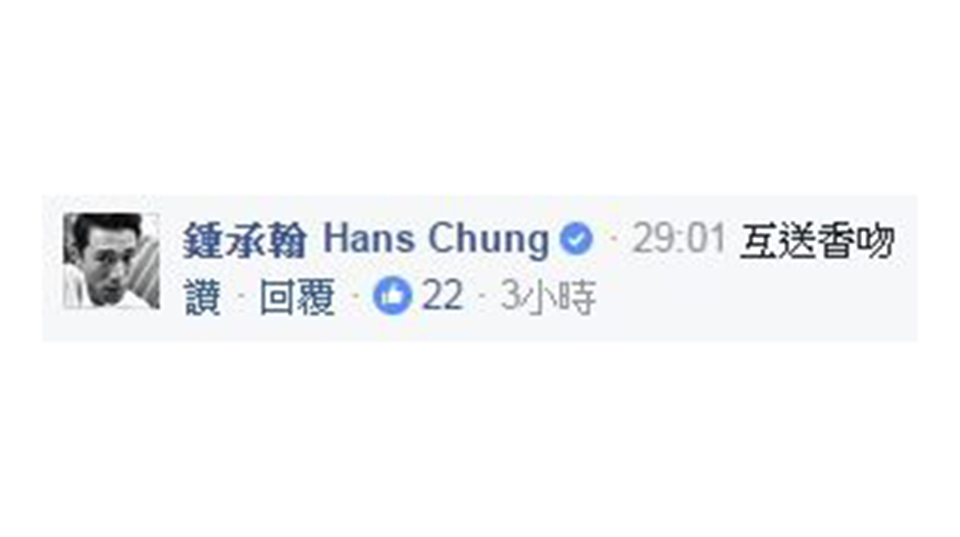View the 22 reactions count
This screenshot has height=537, width=960.
click(442, 296)
